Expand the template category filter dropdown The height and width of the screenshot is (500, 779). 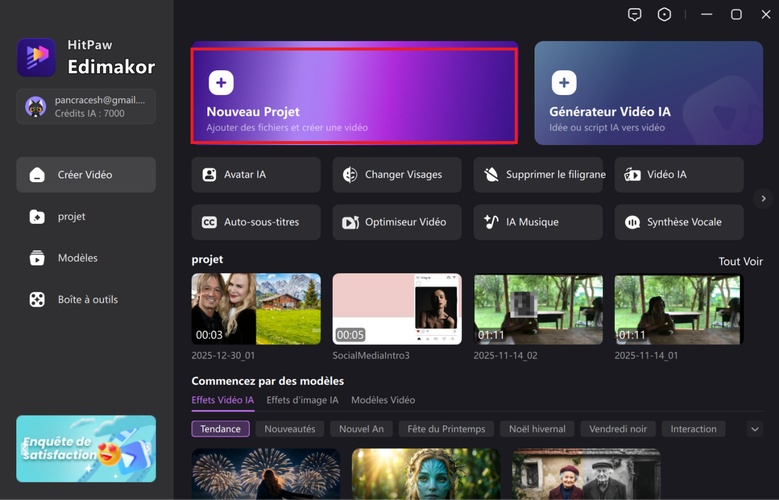coord(755,429)
